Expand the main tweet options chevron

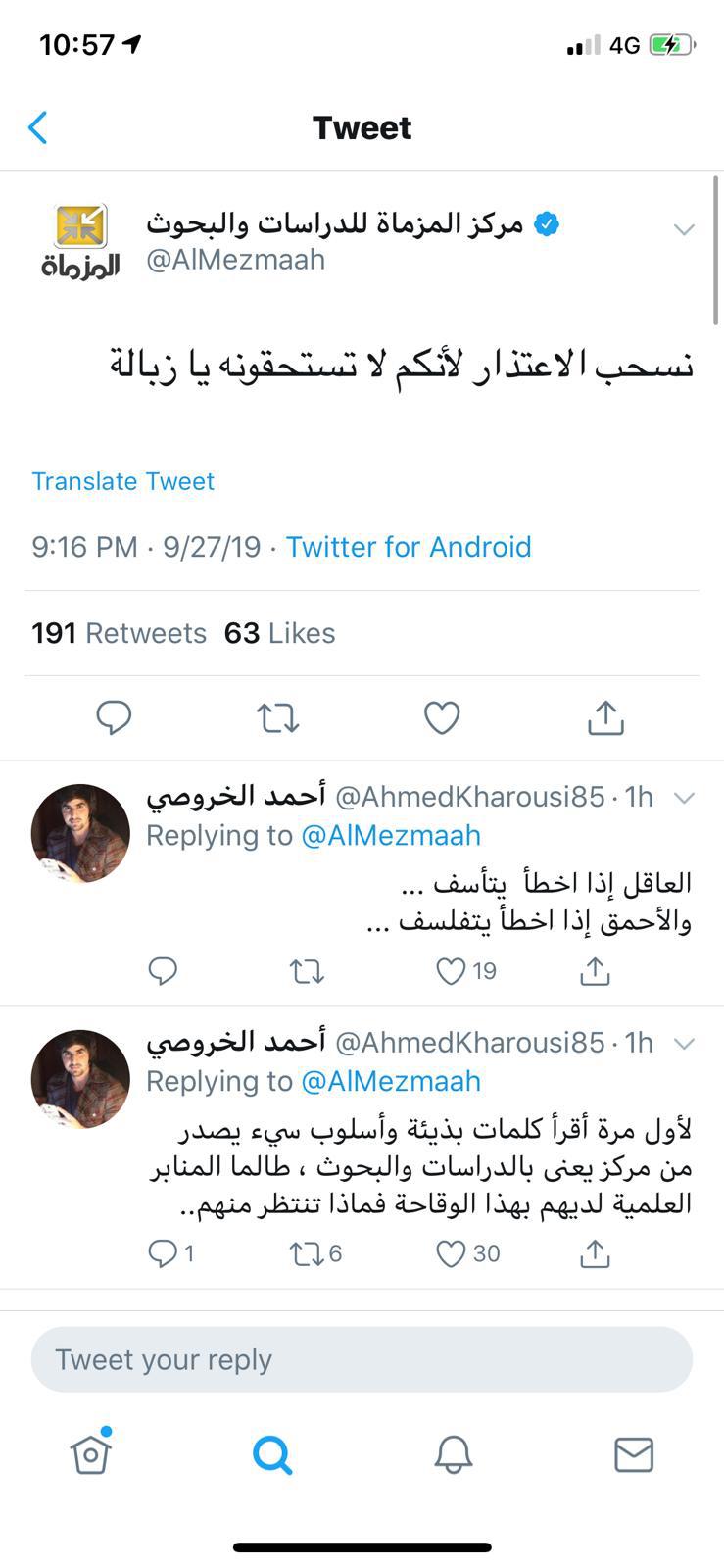tap(684, 230)
